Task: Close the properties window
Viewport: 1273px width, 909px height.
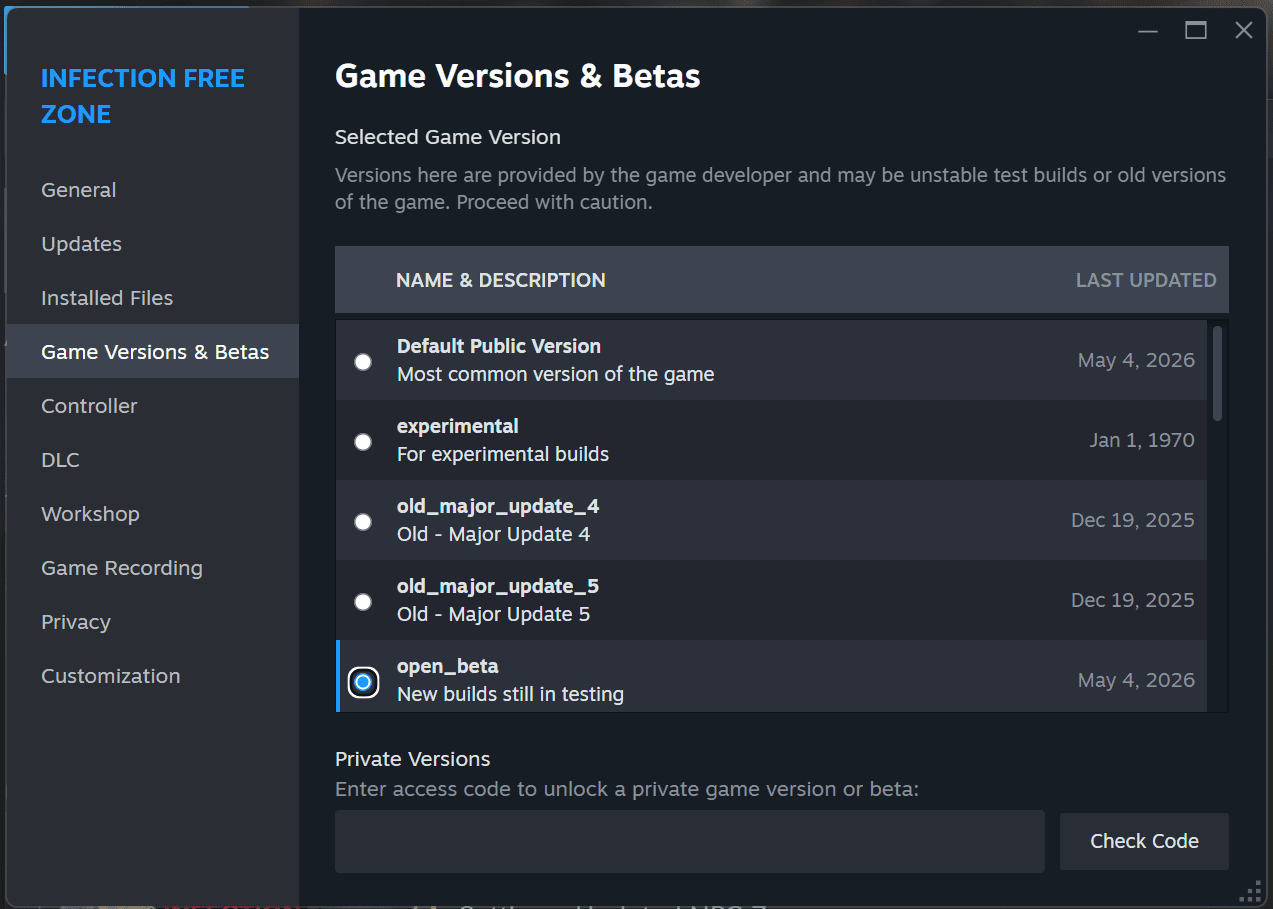Action: pos(1244,31)
